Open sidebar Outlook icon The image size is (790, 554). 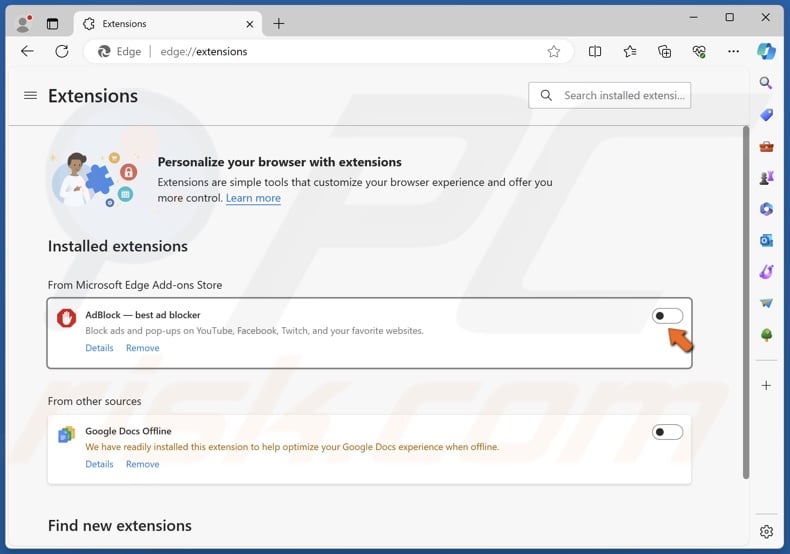[766, 241]
